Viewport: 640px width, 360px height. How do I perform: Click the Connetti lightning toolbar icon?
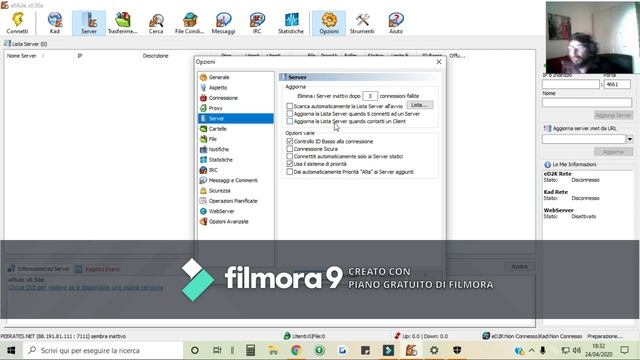(18, 23)
